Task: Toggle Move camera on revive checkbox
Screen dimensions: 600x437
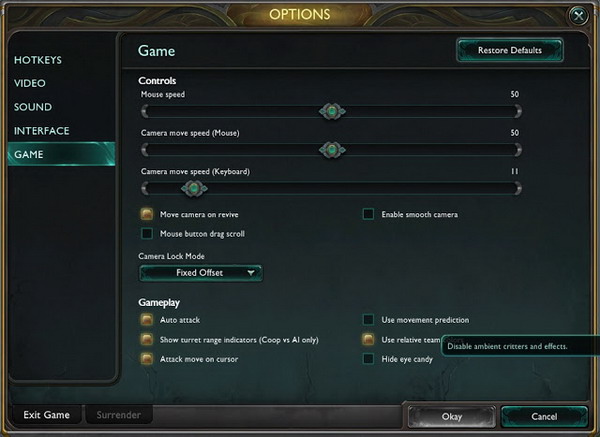Action: pyautogui.click(x=147, y=214)
